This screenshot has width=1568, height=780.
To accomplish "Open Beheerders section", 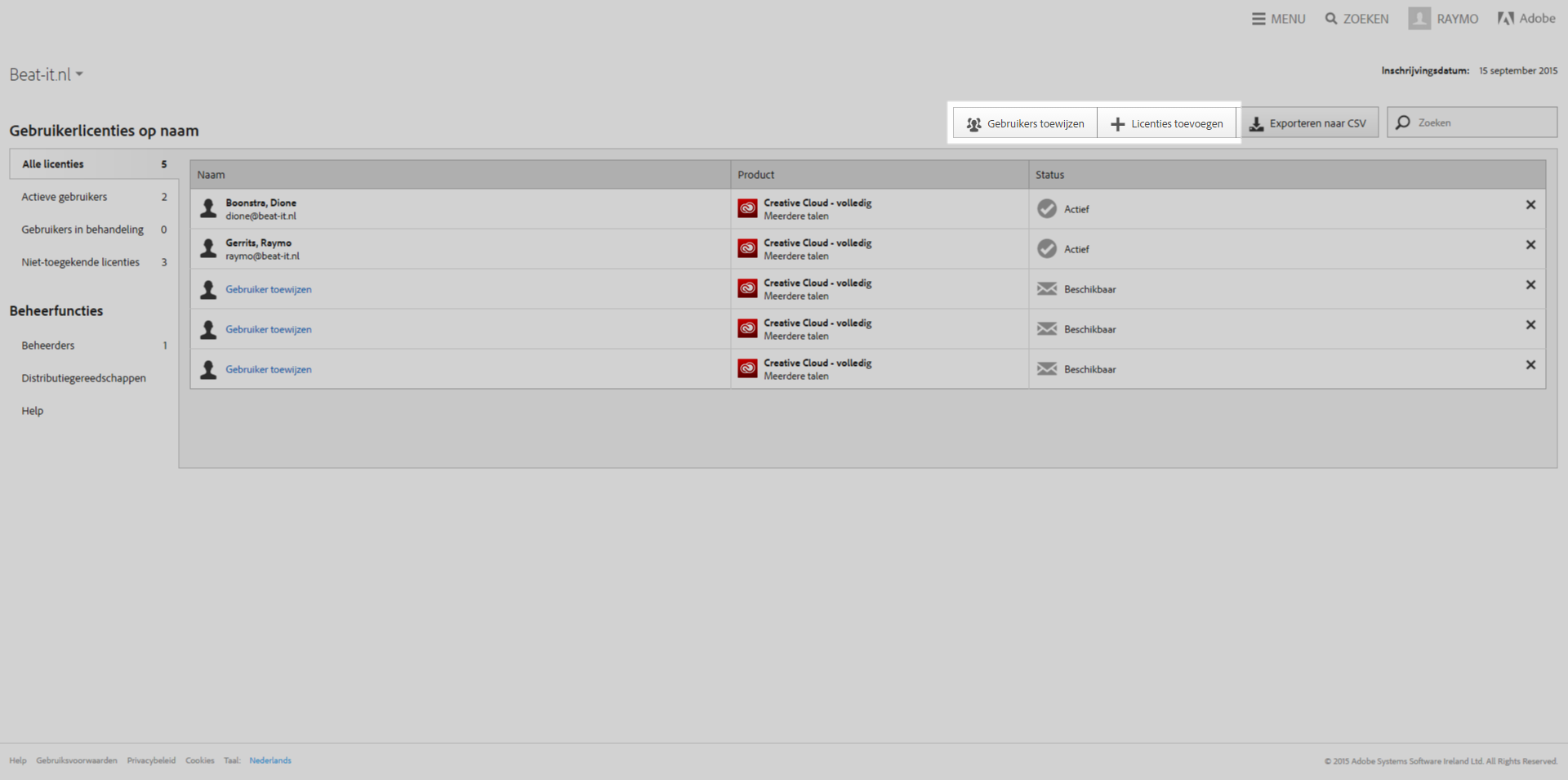I will click(94, 345).
